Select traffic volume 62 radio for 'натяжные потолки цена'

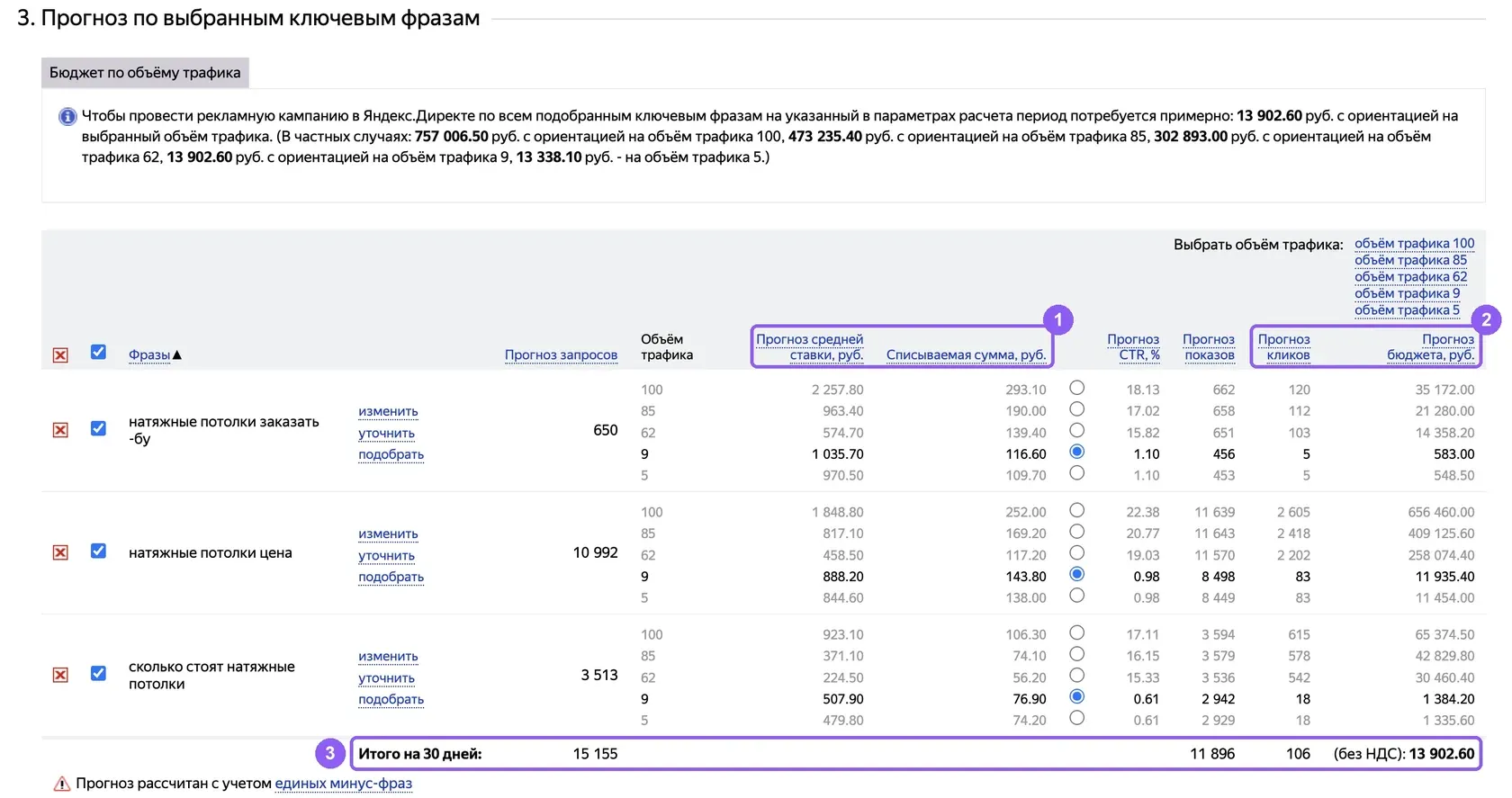pyautogui.click(x=1076, y=553)
